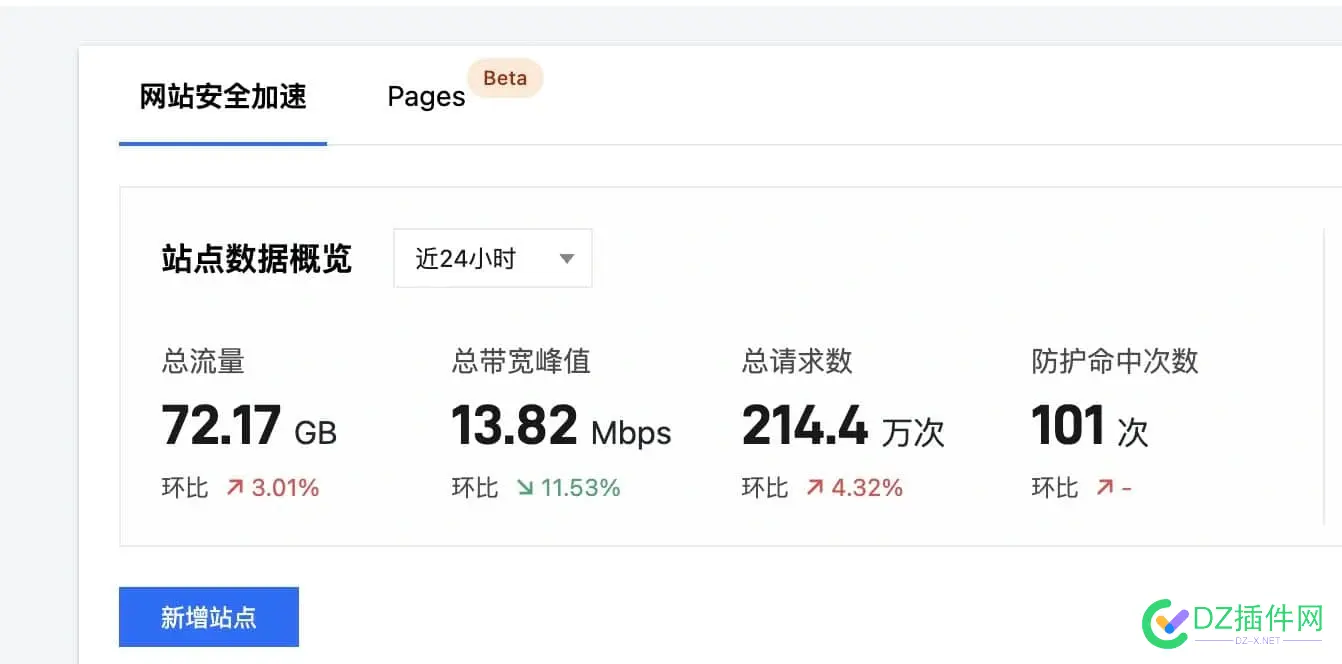Click the 站点数据概览 heading

pos(256,259)
